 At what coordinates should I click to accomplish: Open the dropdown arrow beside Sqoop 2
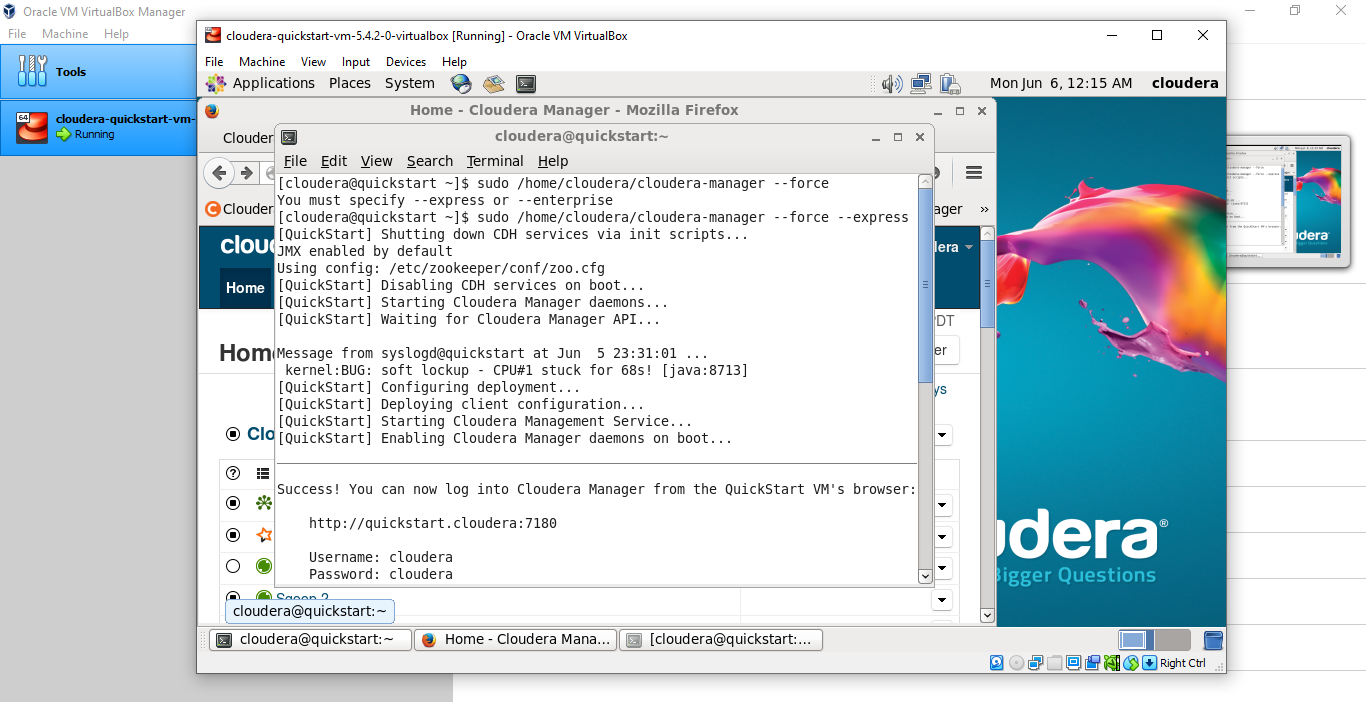point(941,599)
